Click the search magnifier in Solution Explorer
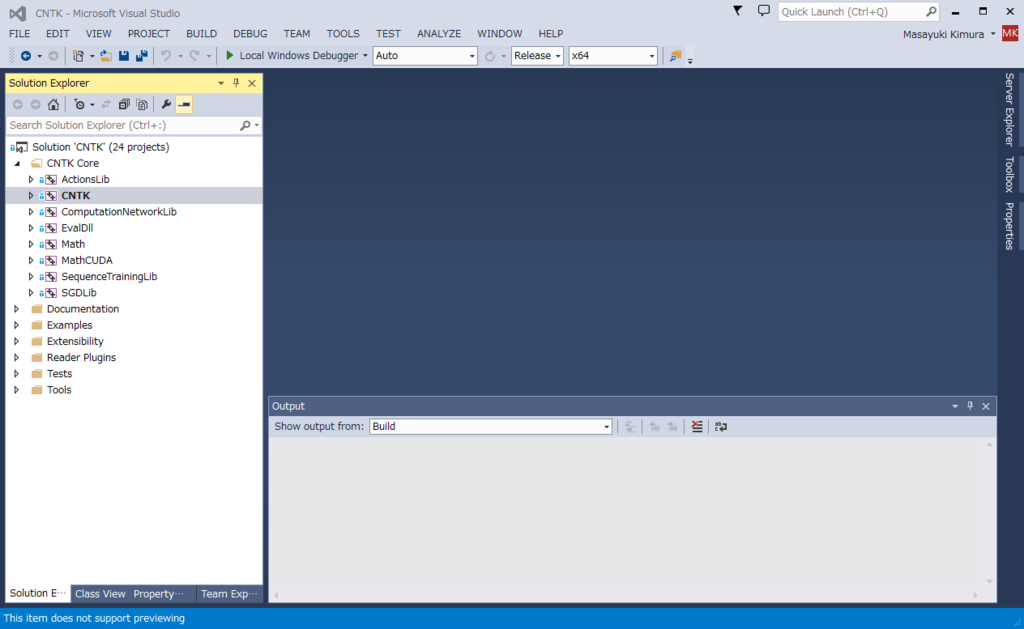 [x=245, y=125]
